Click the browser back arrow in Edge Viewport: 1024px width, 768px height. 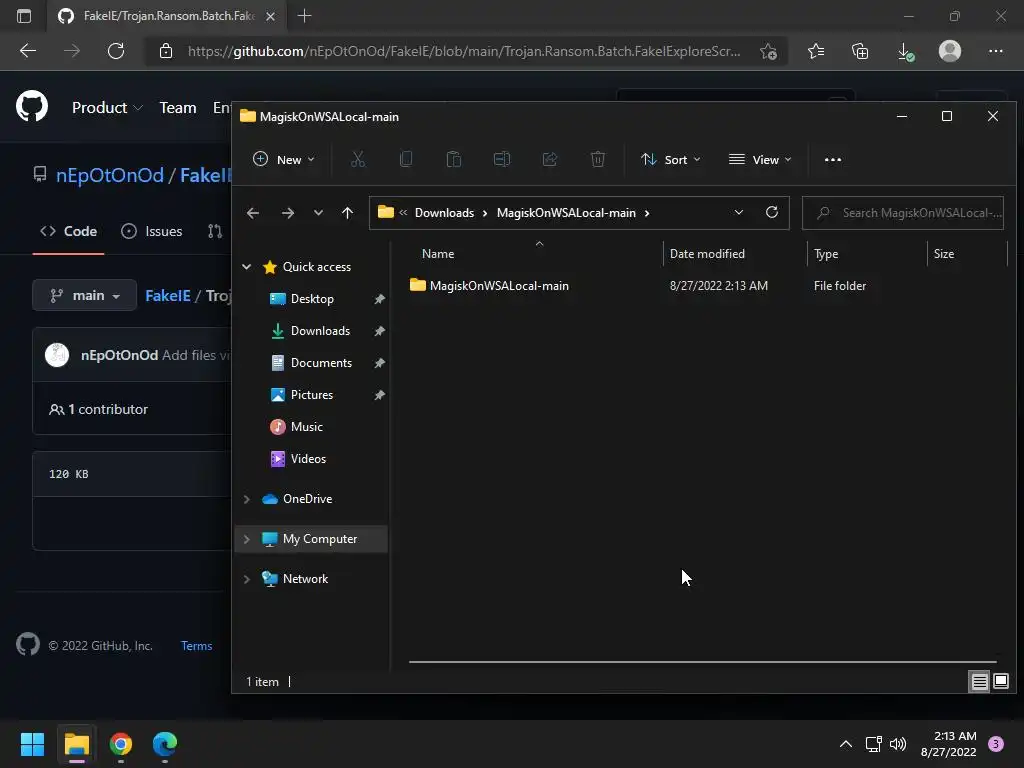coord(28,51)
